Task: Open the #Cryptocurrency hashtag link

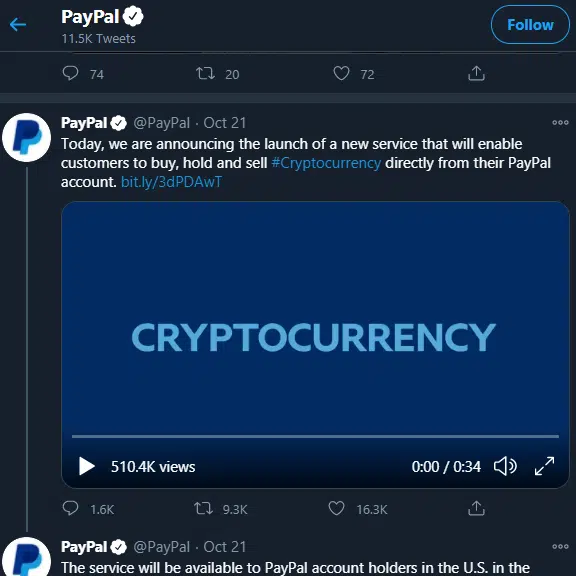Action: pos(326,163)
